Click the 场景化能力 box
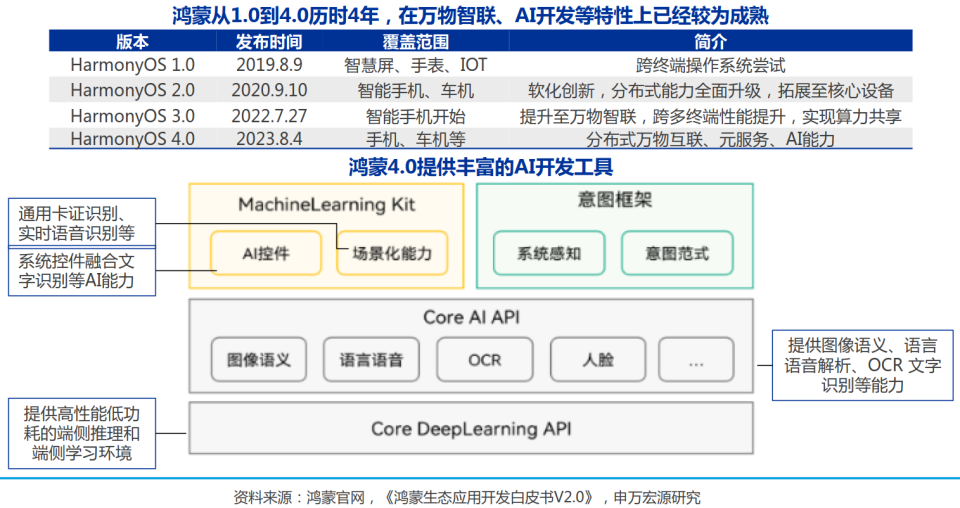 click(x=392, y=253)
